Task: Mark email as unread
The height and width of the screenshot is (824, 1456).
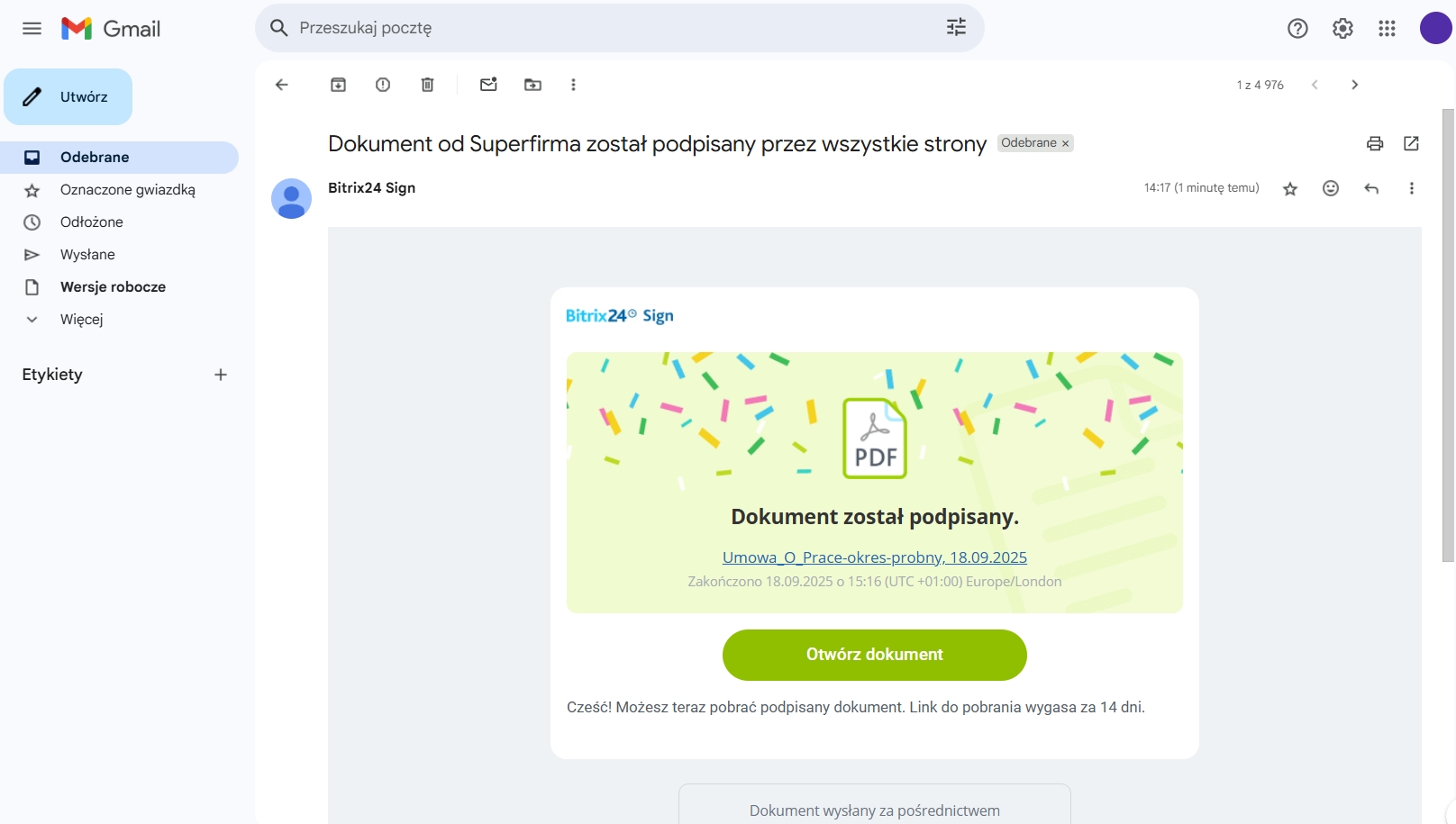Action: click(488, 85)
